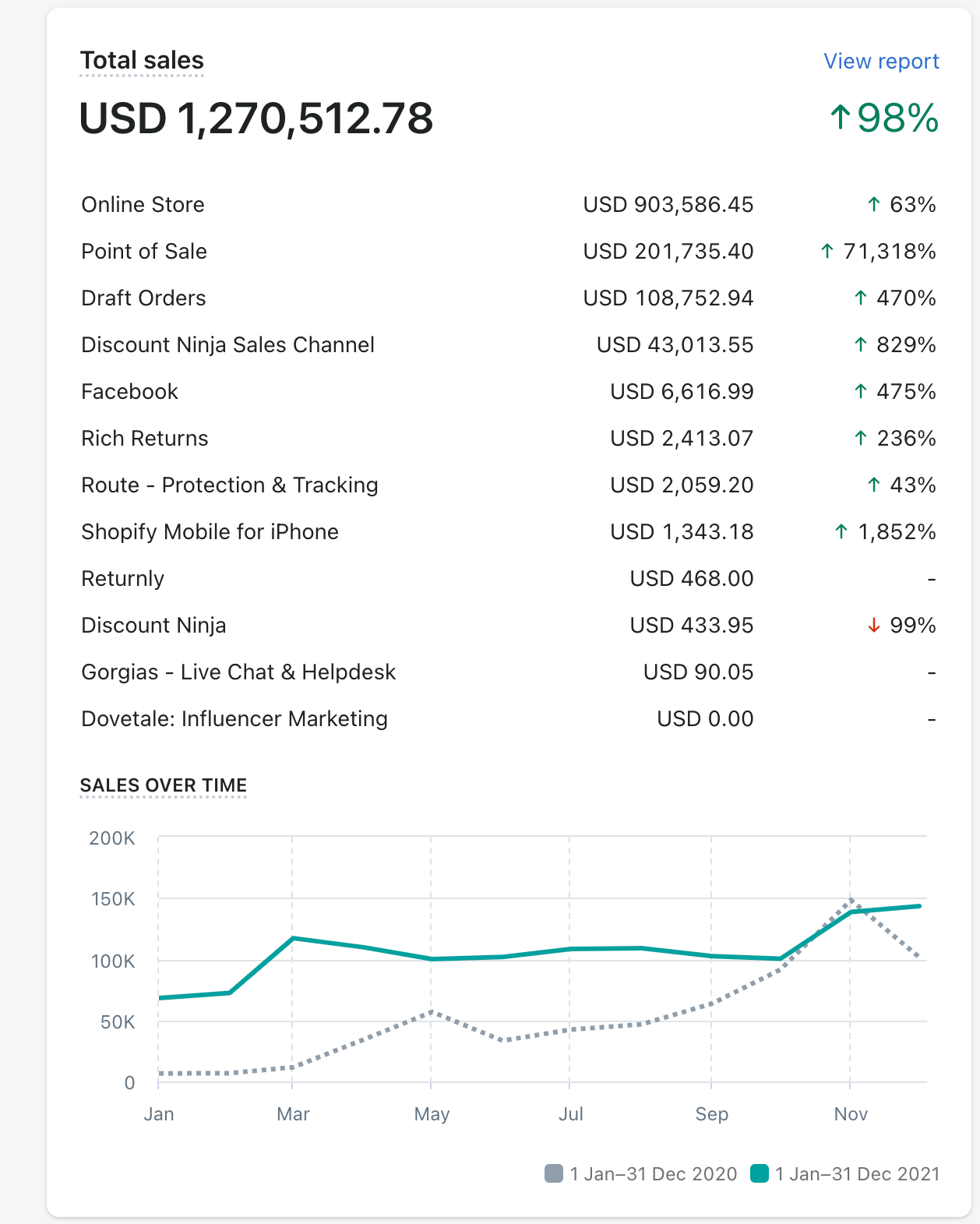Click the Jul axis label
Viewport: 980px width, 1224px height.
pyautogui.click(x=570, y=1114)
